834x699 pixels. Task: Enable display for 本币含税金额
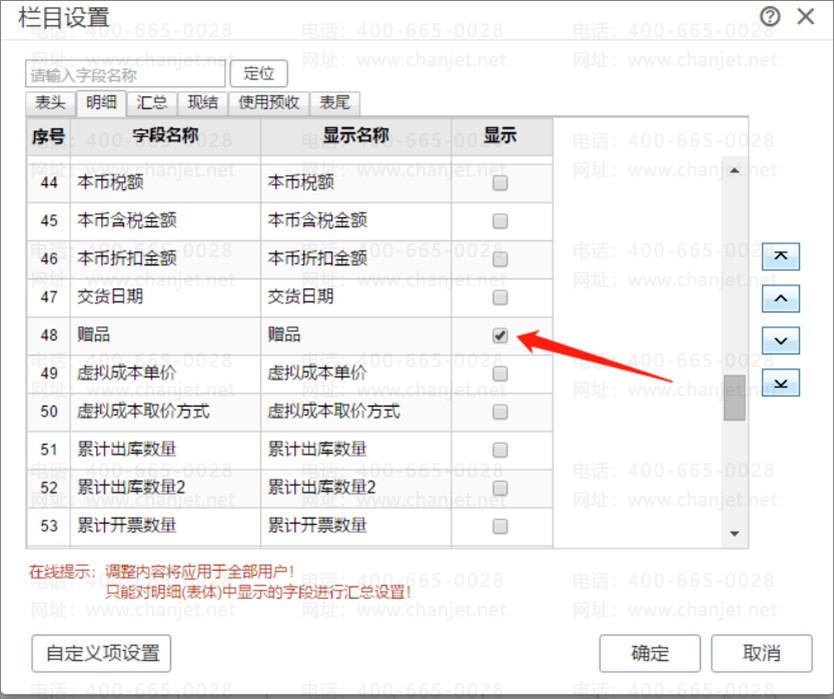500,221
